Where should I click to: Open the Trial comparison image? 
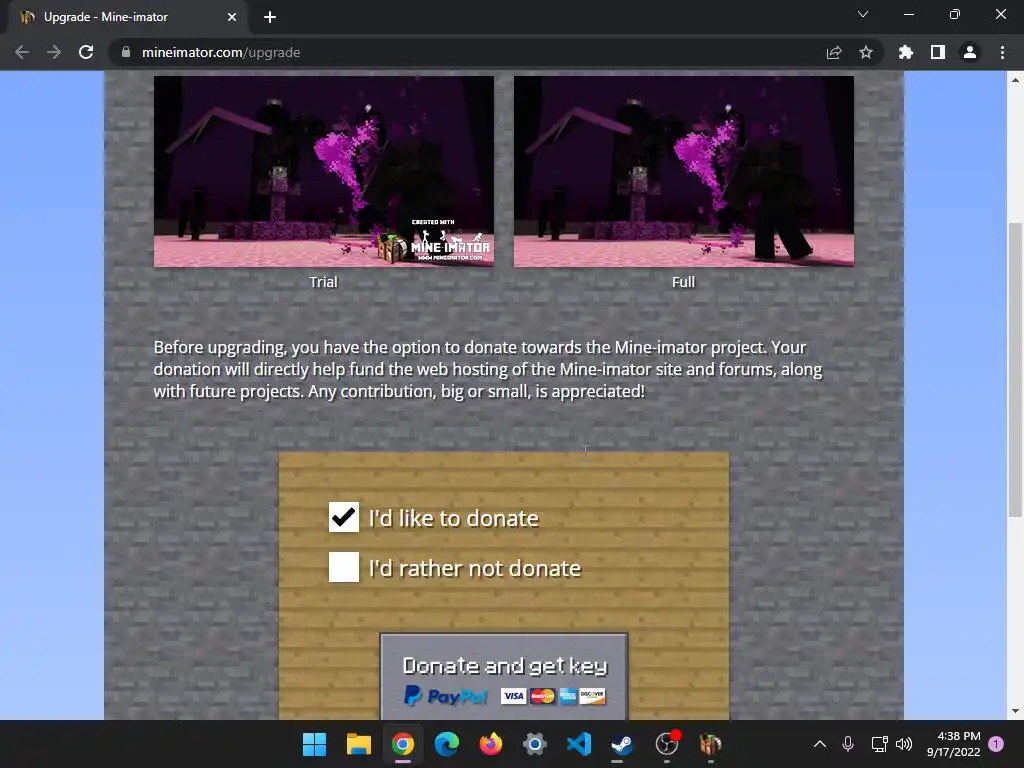click(324, 172)
